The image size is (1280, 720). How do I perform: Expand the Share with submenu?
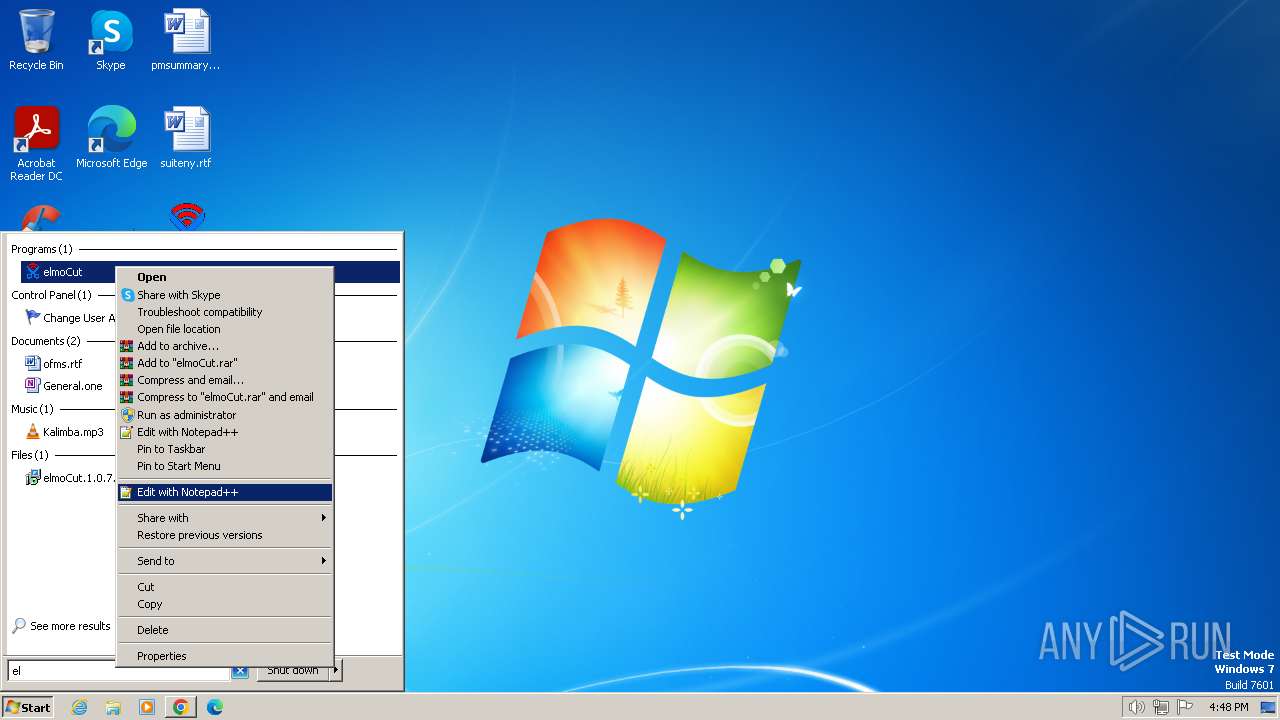224,518
